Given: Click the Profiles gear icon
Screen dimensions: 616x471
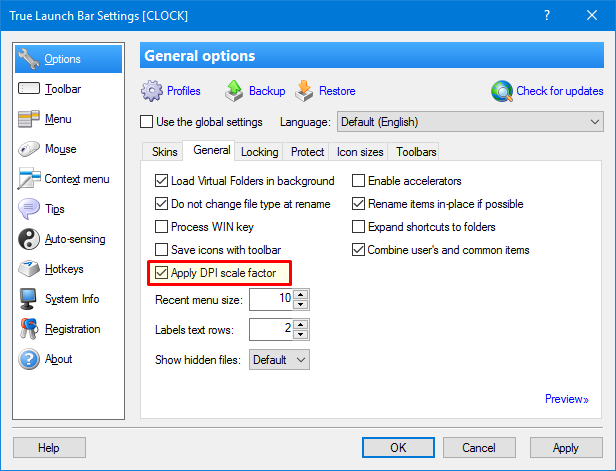Looking at the screenshot, I should pyautogui.click(x=152, y=91).
